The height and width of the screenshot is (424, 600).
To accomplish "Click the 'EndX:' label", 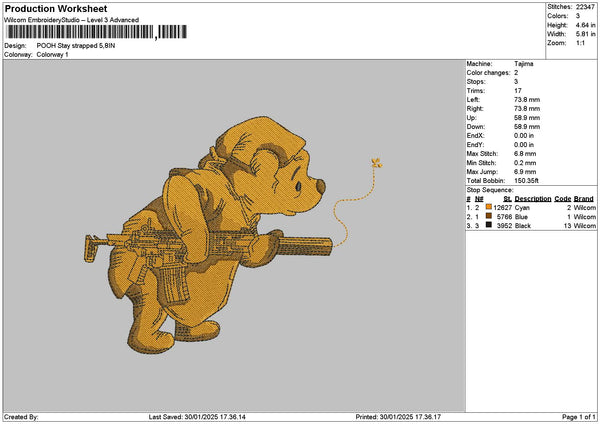I will tap(475, 135).
